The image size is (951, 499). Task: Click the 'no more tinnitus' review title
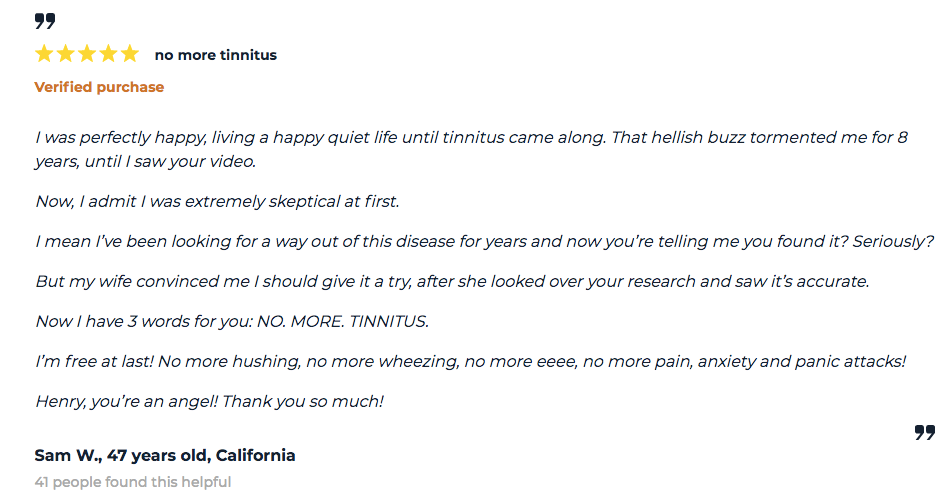click(216, 55)
